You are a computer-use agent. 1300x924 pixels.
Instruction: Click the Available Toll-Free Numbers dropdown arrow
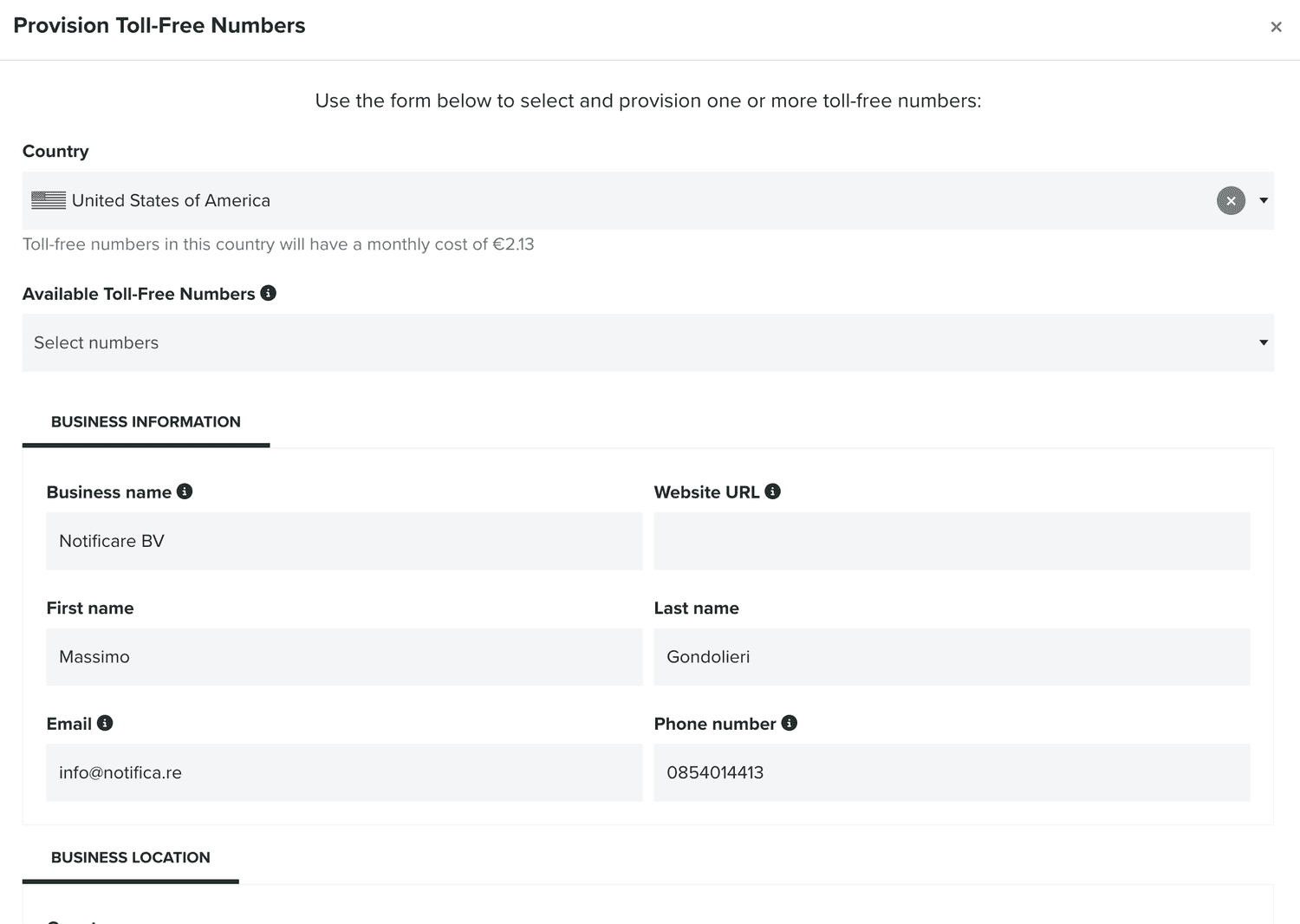[x=1264, y=342]
